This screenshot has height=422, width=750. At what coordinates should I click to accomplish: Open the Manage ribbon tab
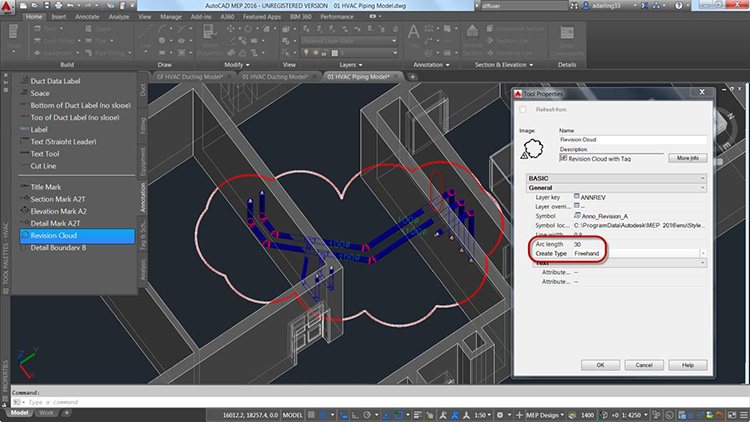170,17
